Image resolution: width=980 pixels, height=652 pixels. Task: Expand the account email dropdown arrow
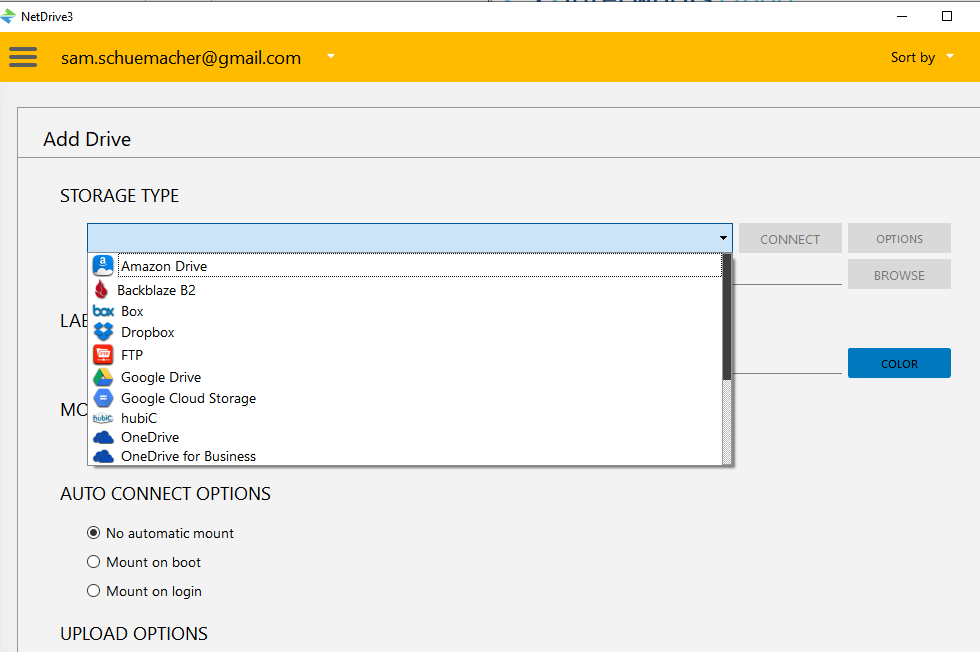click(x=331, y=56)
